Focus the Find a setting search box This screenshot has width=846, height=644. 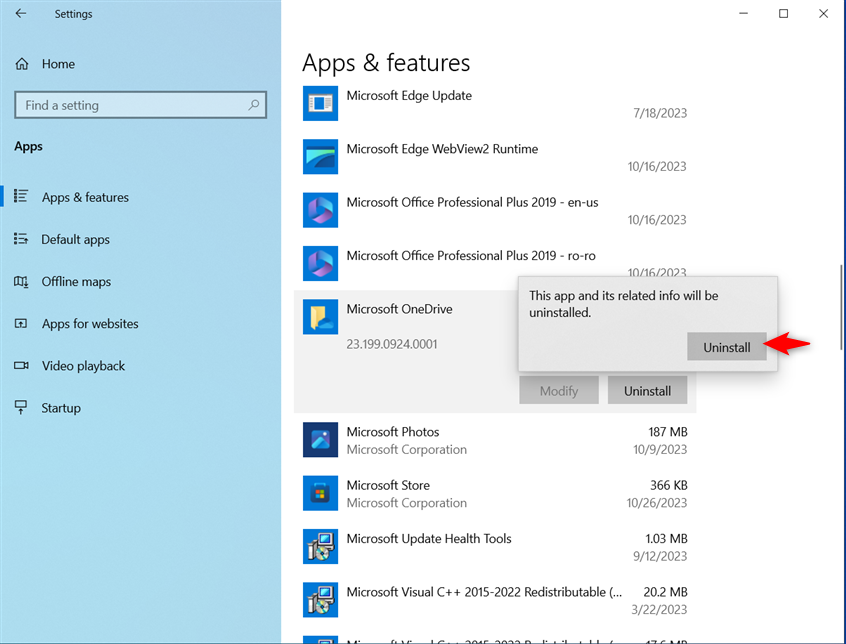140,105
